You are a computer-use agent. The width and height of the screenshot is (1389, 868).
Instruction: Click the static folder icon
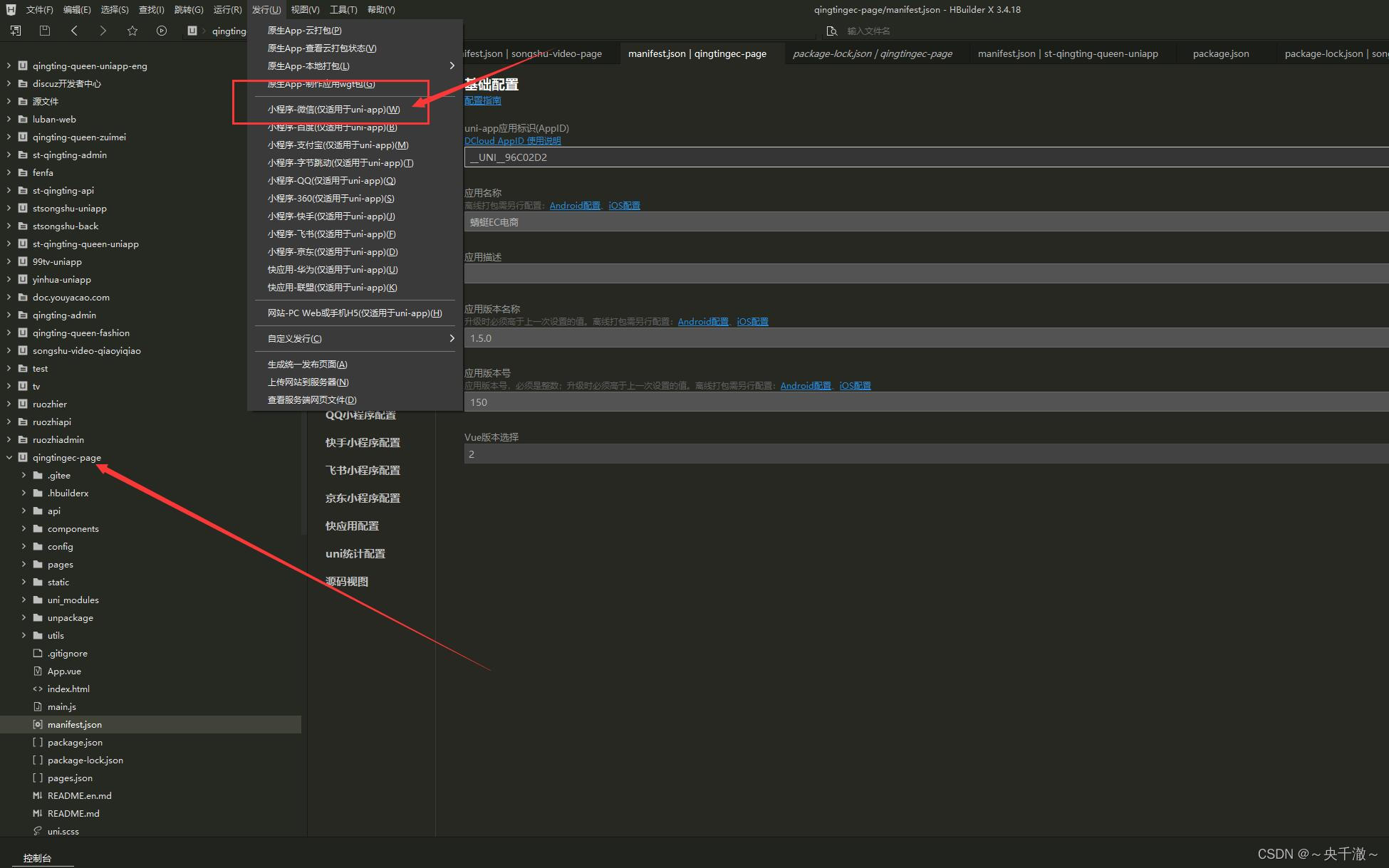coord(38,582)
